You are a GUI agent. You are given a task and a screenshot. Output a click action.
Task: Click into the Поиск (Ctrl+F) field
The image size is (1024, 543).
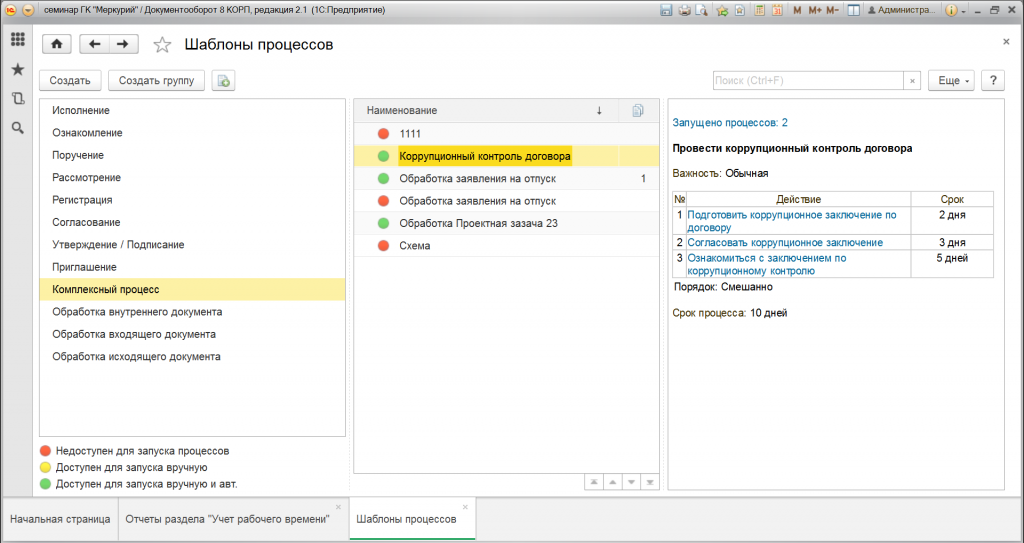click(808, 80)
